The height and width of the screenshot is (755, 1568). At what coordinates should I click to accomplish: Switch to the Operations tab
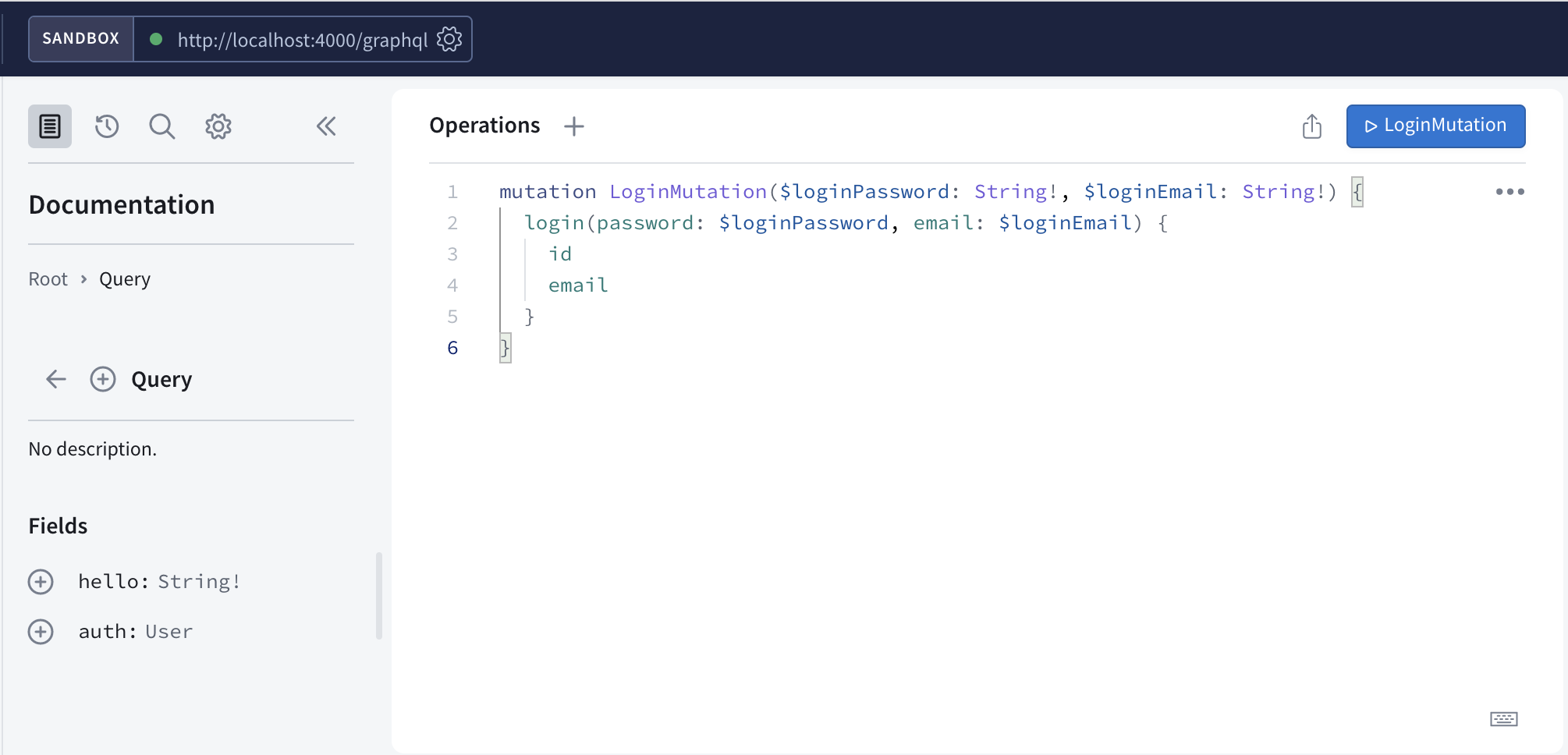(484, 125)
